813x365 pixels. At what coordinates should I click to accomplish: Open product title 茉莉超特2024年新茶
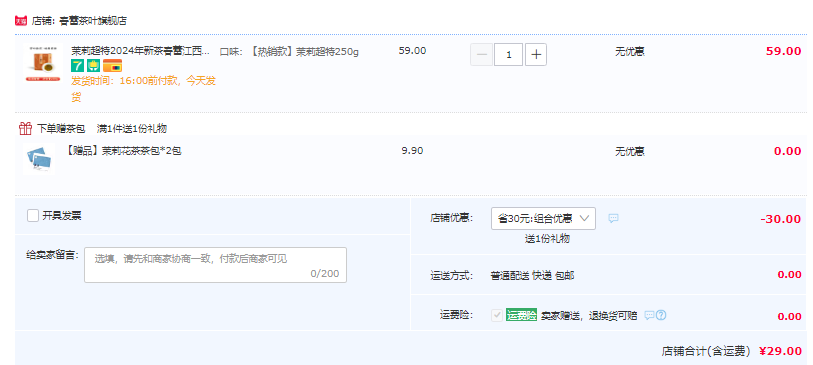(141, 51)
